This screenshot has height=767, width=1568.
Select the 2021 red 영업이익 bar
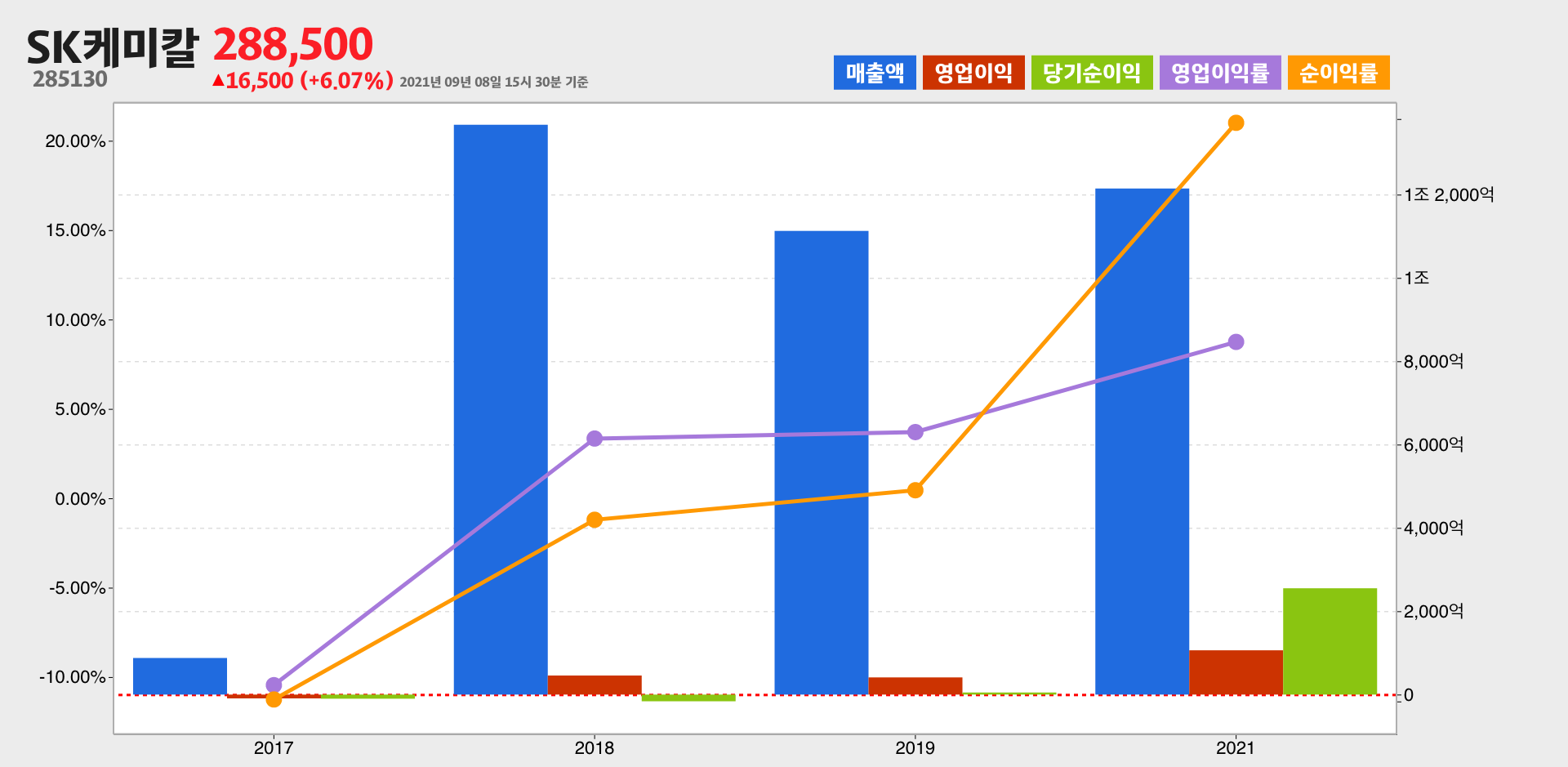click(1236, 673)
